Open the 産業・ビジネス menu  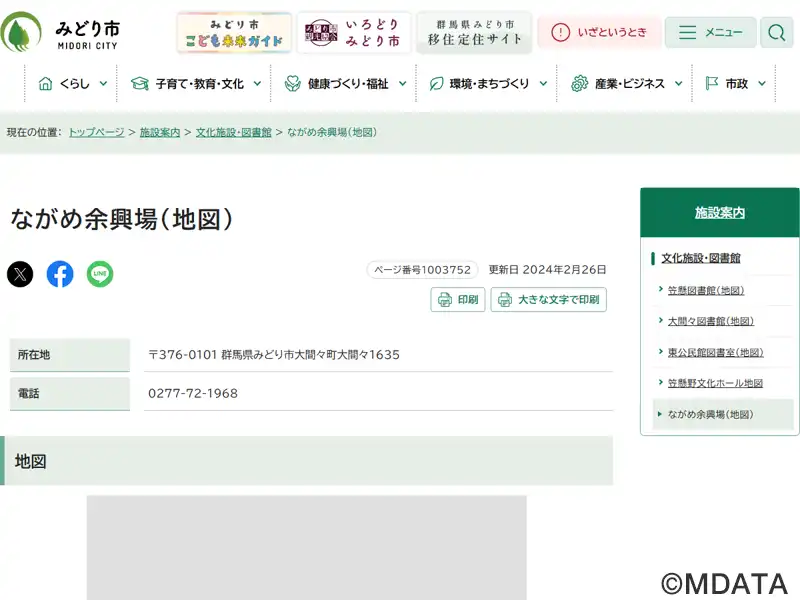(x=624, y=84)
